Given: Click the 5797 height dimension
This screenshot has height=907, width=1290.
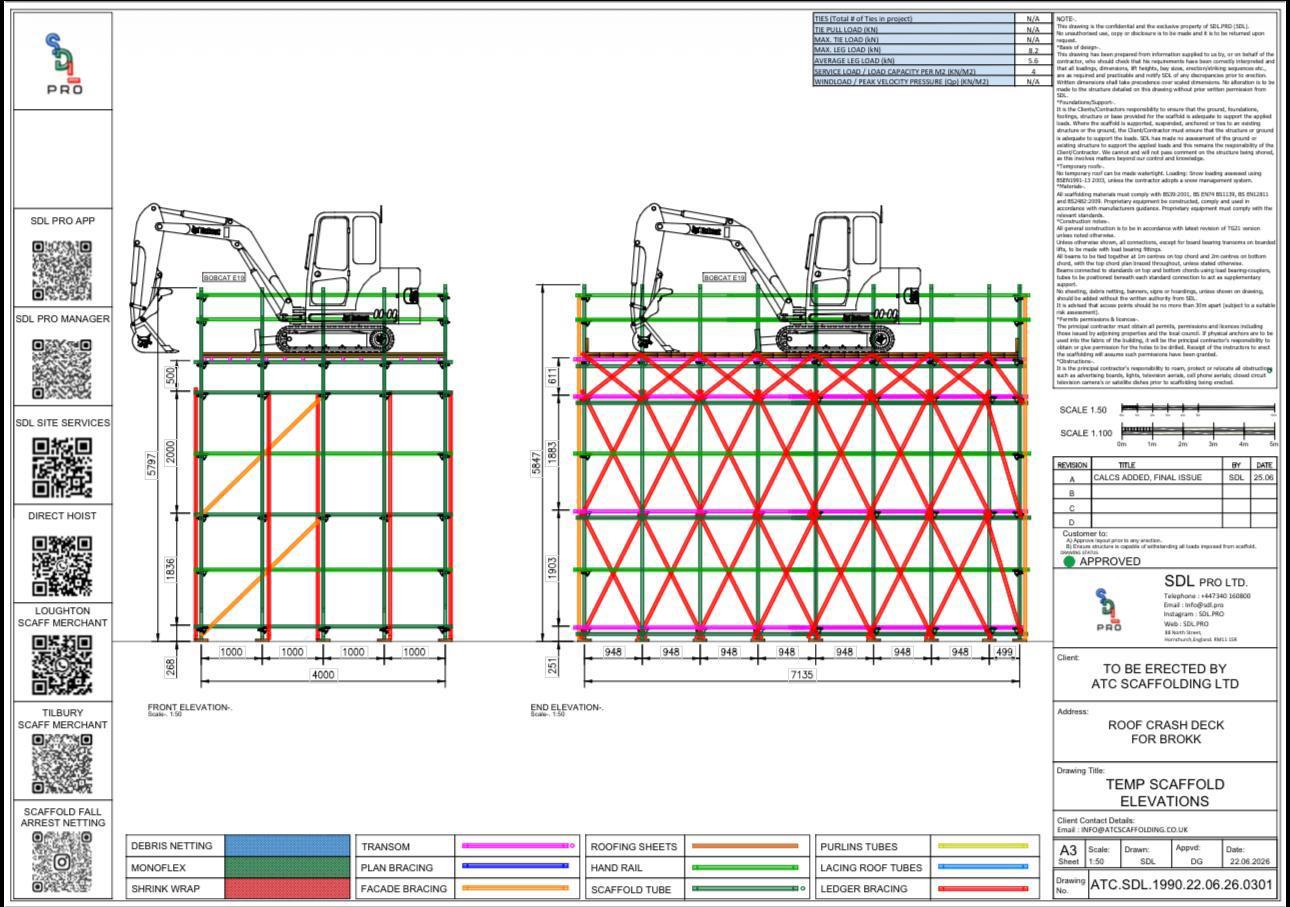Looking at the screenshot, I should (150, 465).
